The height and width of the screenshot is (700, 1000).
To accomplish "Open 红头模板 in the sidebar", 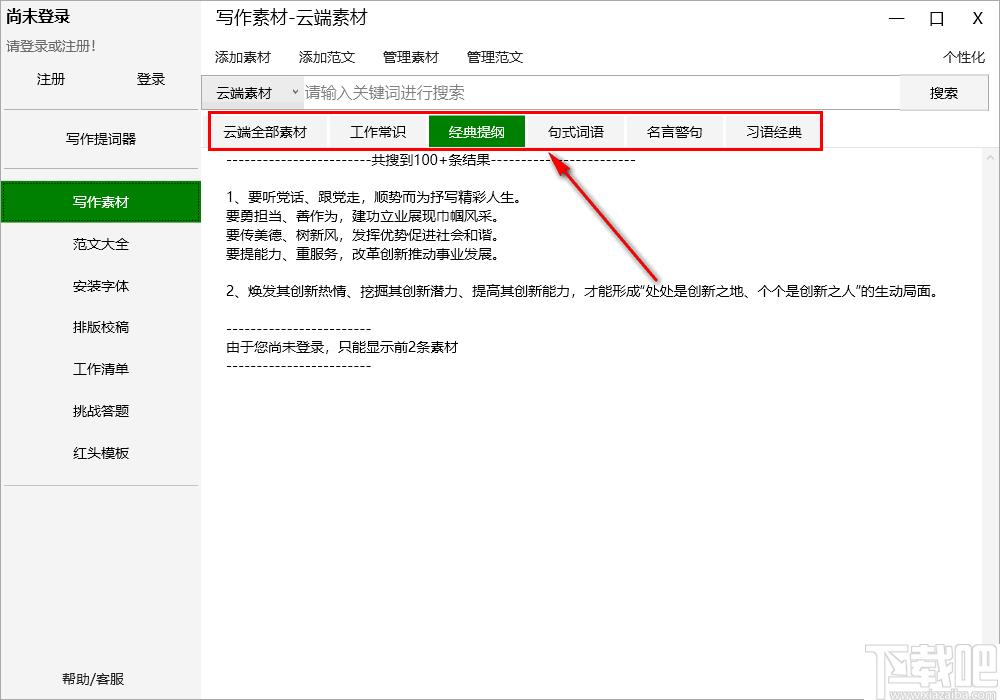I will (x=101, y=453).
